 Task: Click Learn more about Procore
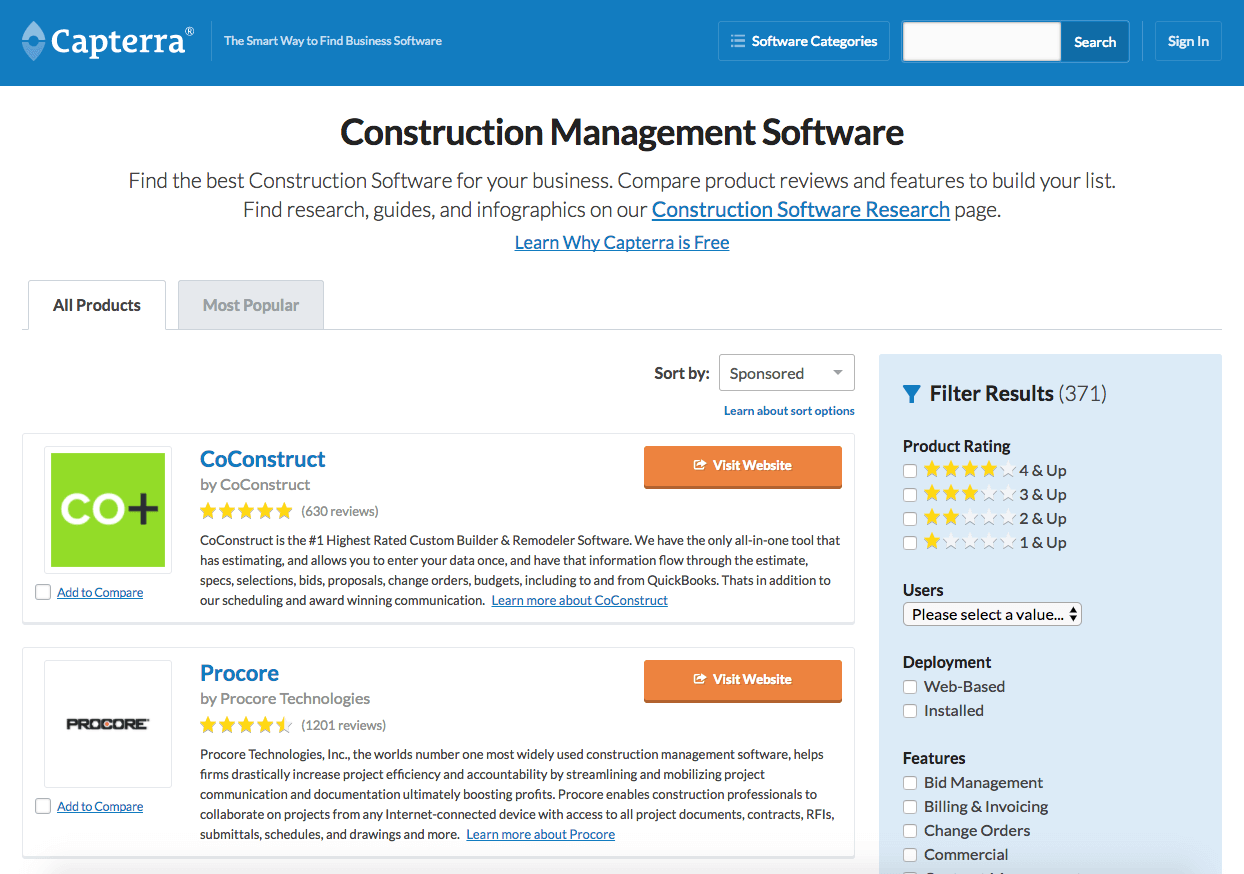[541, 834]
